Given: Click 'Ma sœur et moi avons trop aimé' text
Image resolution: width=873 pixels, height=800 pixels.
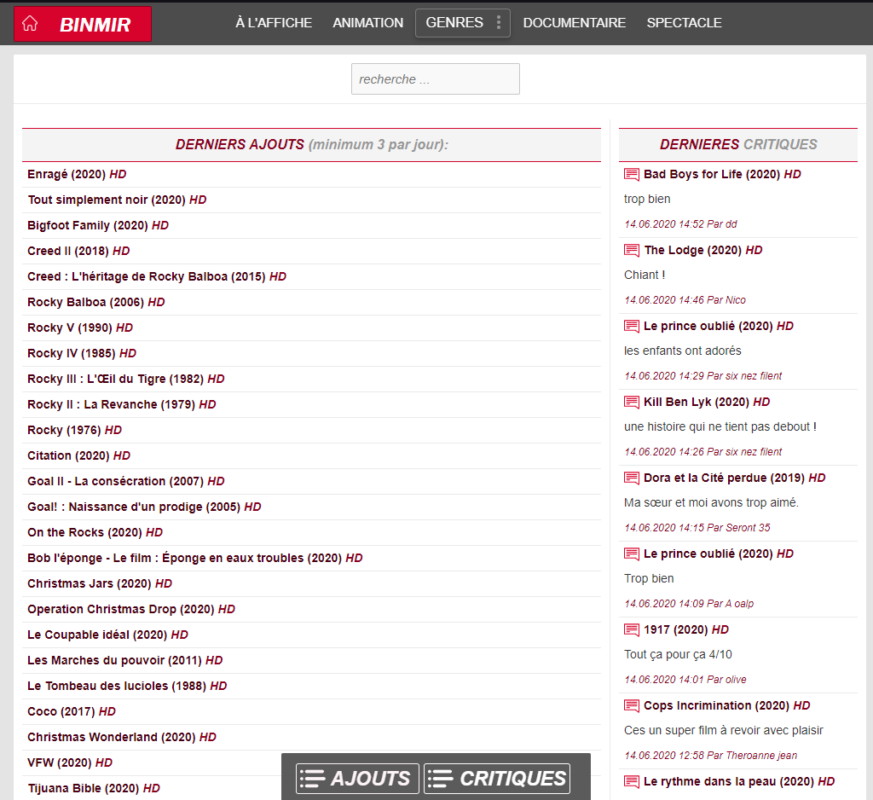Looking at the screenshot, I should pos(711,503).
